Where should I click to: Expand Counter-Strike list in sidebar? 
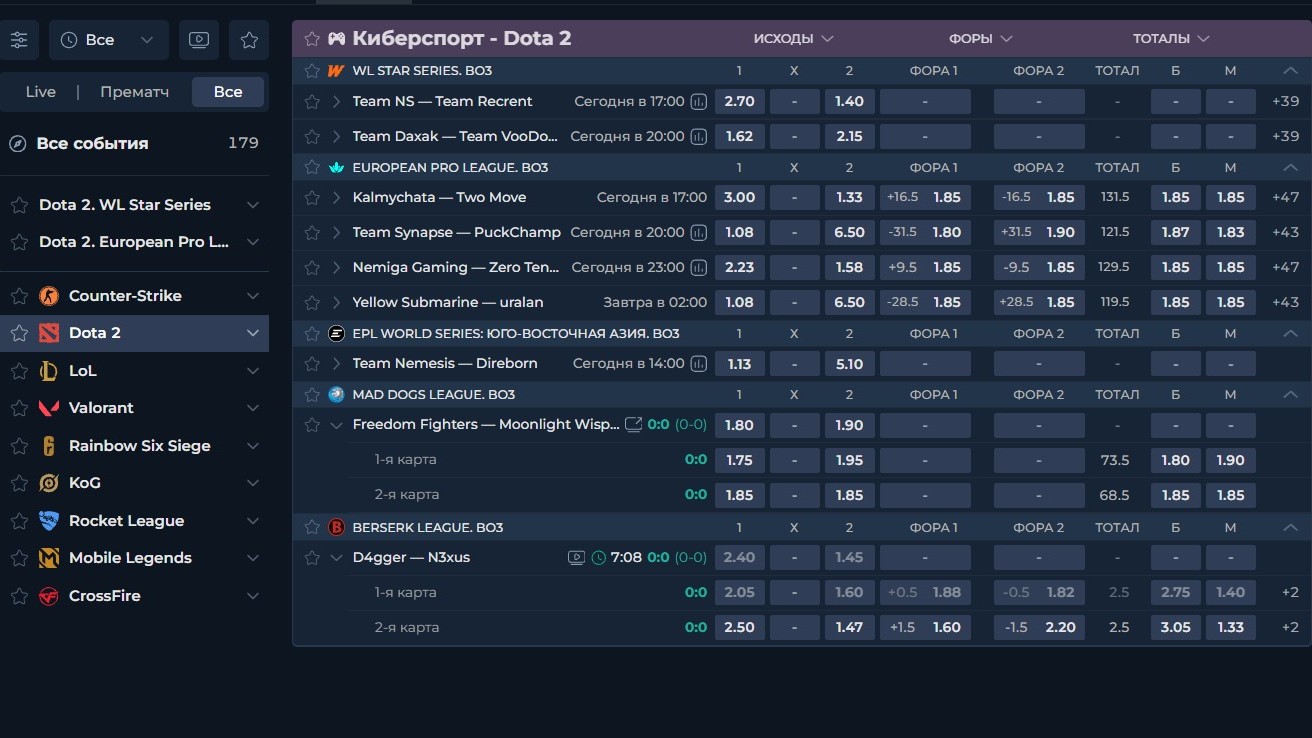tap(253, 296)
